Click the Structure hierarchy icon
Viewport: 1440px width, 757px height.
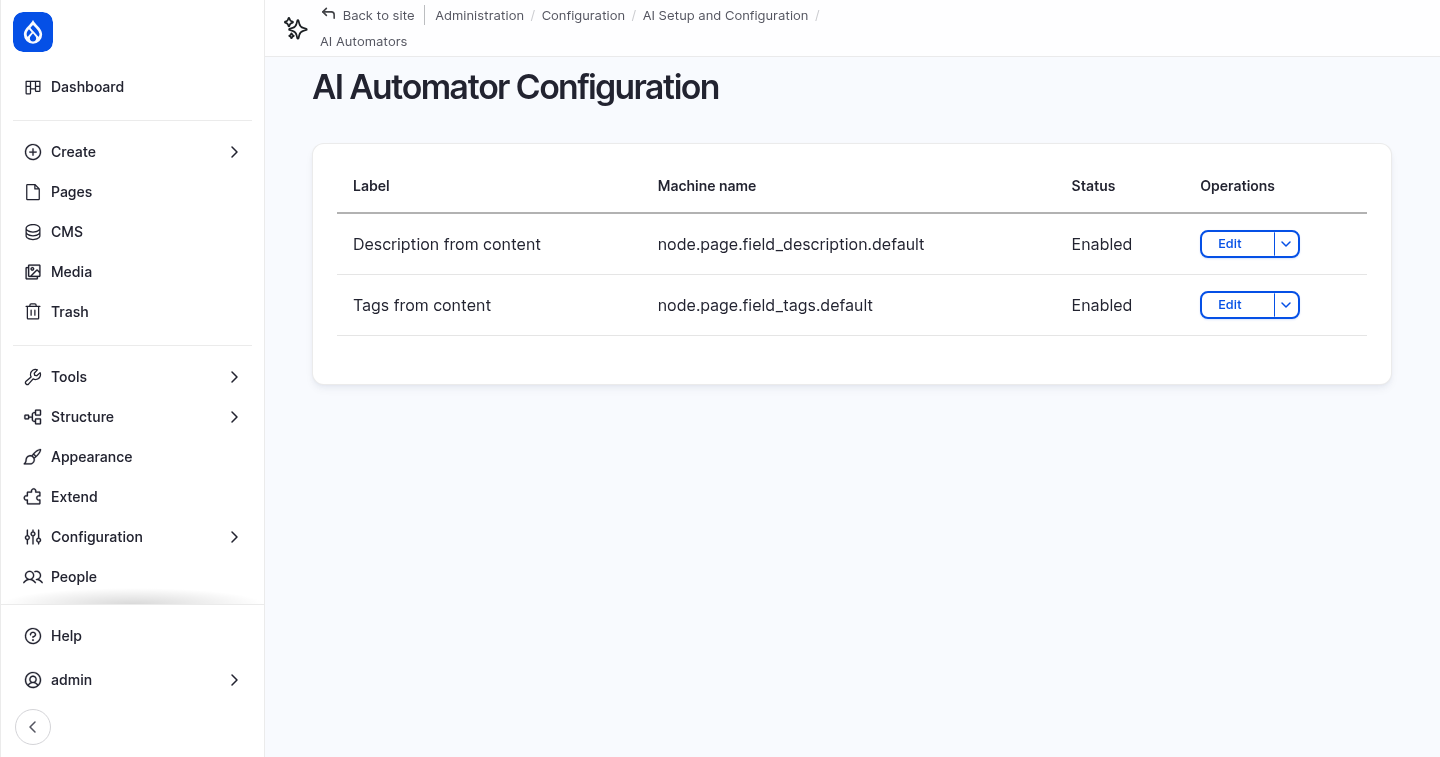(x=33, y=417)
